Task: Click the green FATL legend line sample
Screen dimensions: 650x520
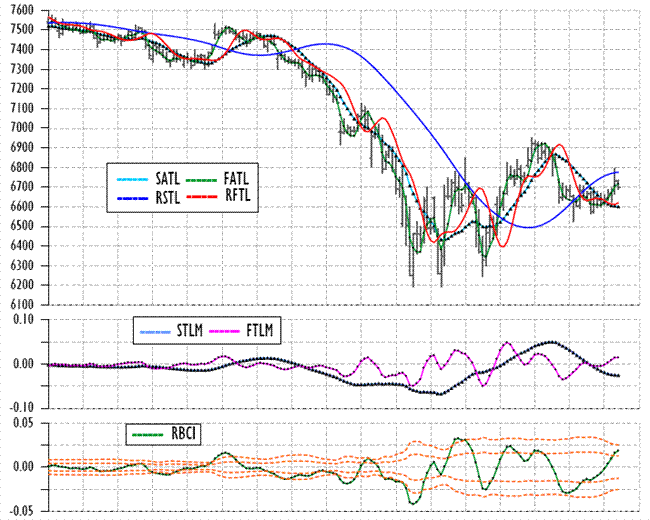Action: [x=201, y=180]
